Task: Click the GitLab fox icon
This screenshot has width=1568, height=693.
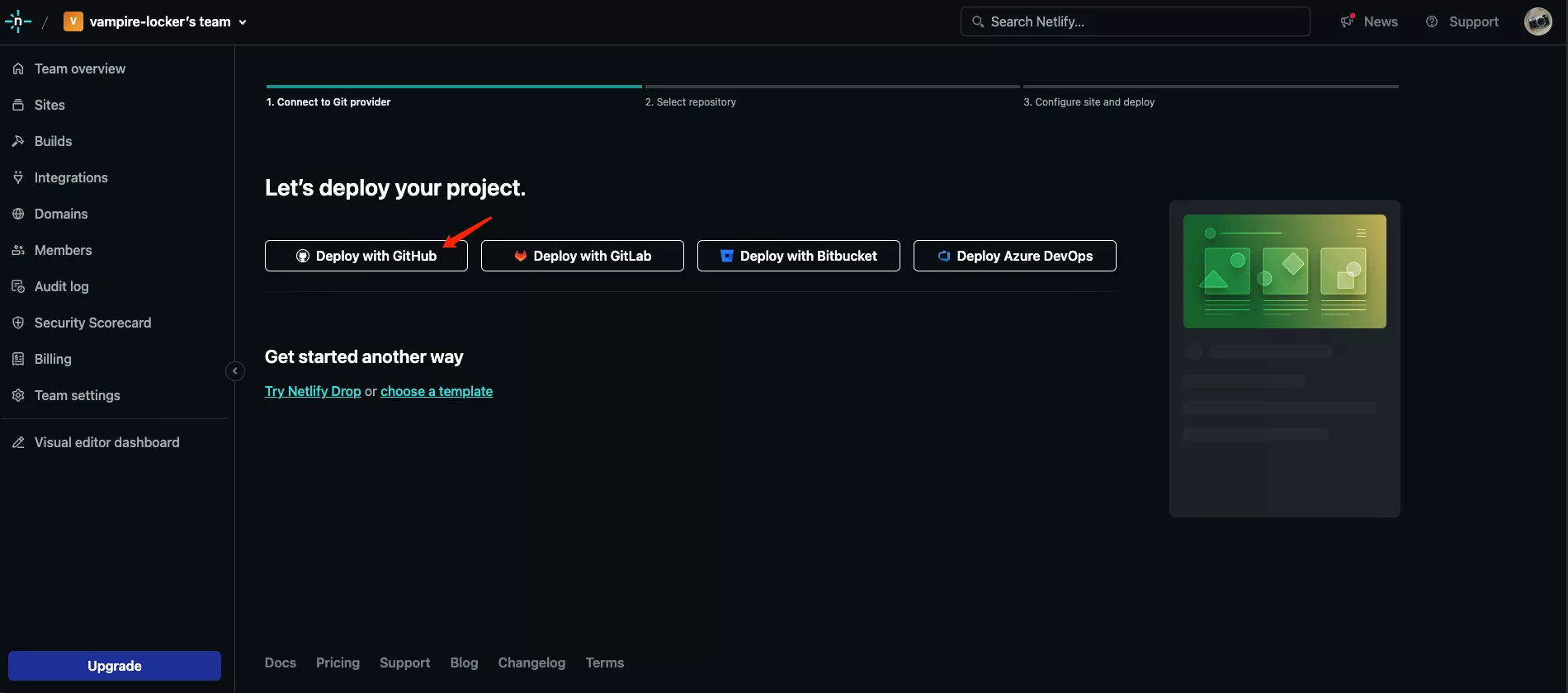Action: pos(521,256)
